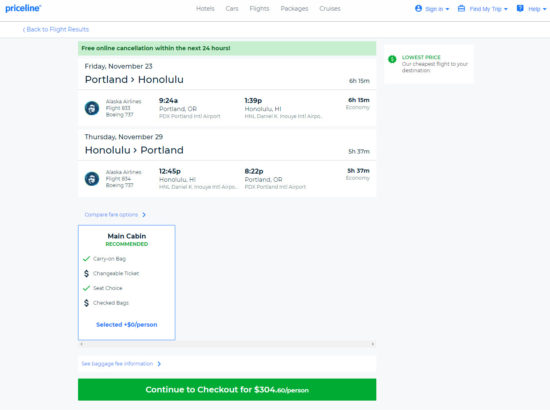
Task: Click the Lowest Price green dollar icon
Action: click(x=392, y=59)
